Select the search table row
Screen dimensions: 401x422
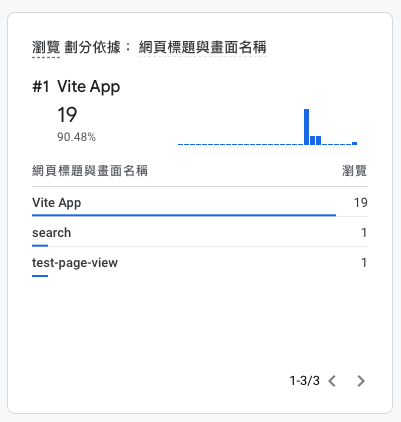tap(200, 232)
